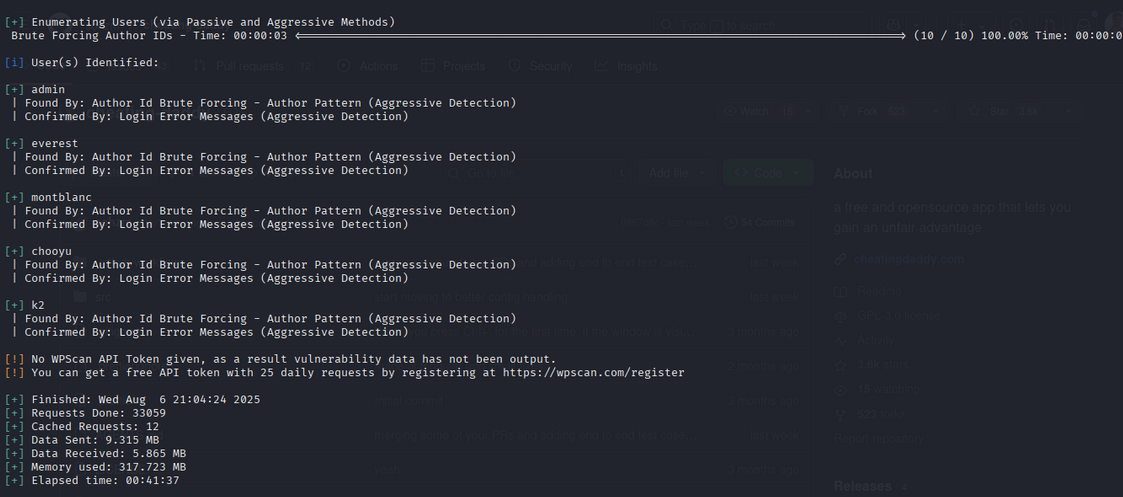This screenshot has height=497, width=1123.
Task: Click the Projects tab icon
Action: (428, 67)
